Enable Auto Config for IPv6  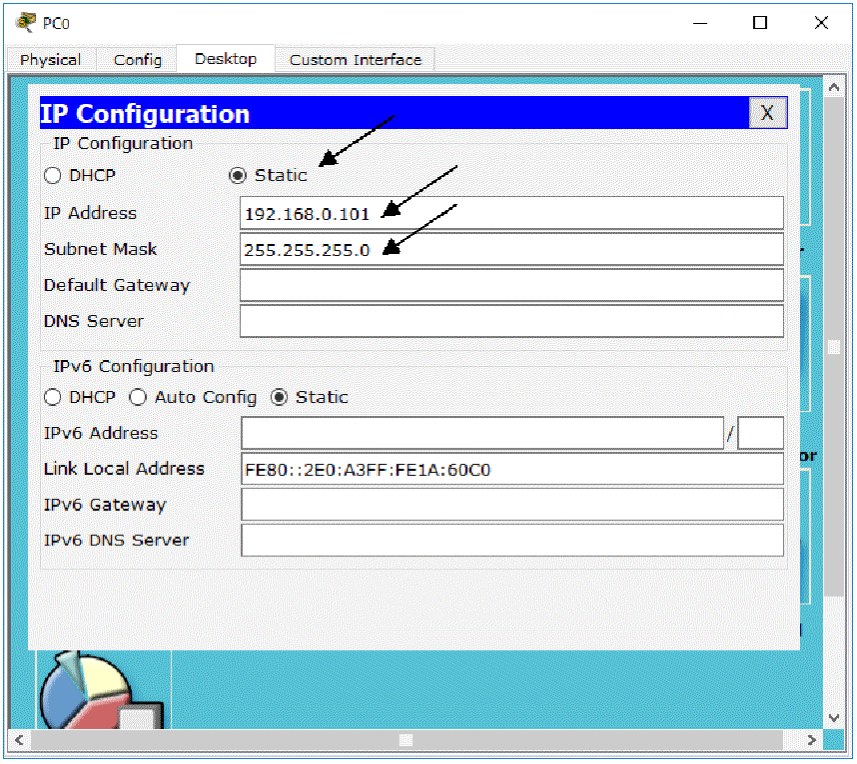(138, 398)
